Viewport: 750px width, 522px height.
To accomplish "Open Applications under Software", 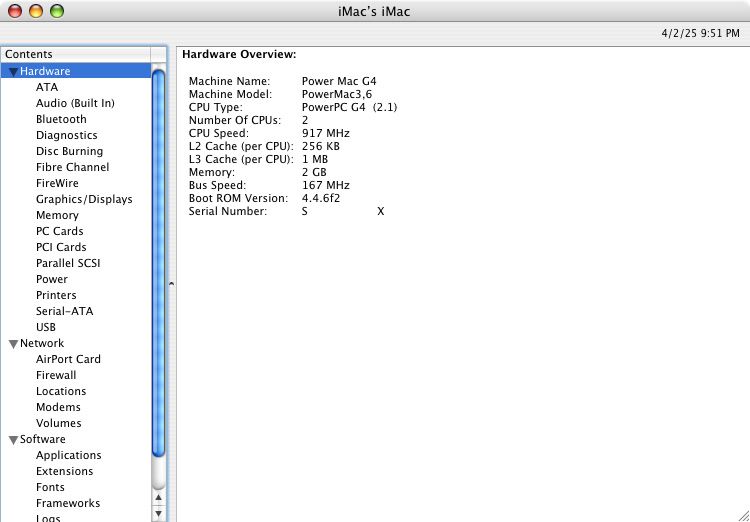I will click(69, 455).
